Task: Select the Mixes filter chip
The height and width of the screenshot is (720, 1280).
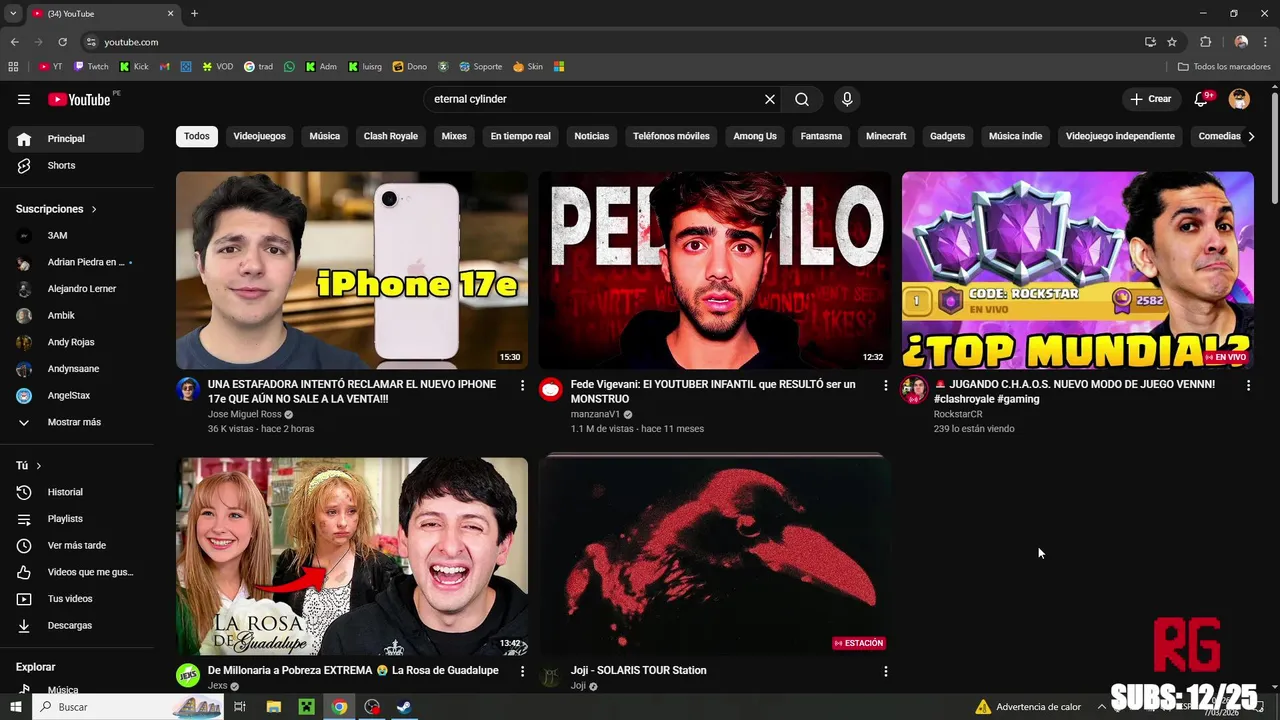Action: [454, 136]
